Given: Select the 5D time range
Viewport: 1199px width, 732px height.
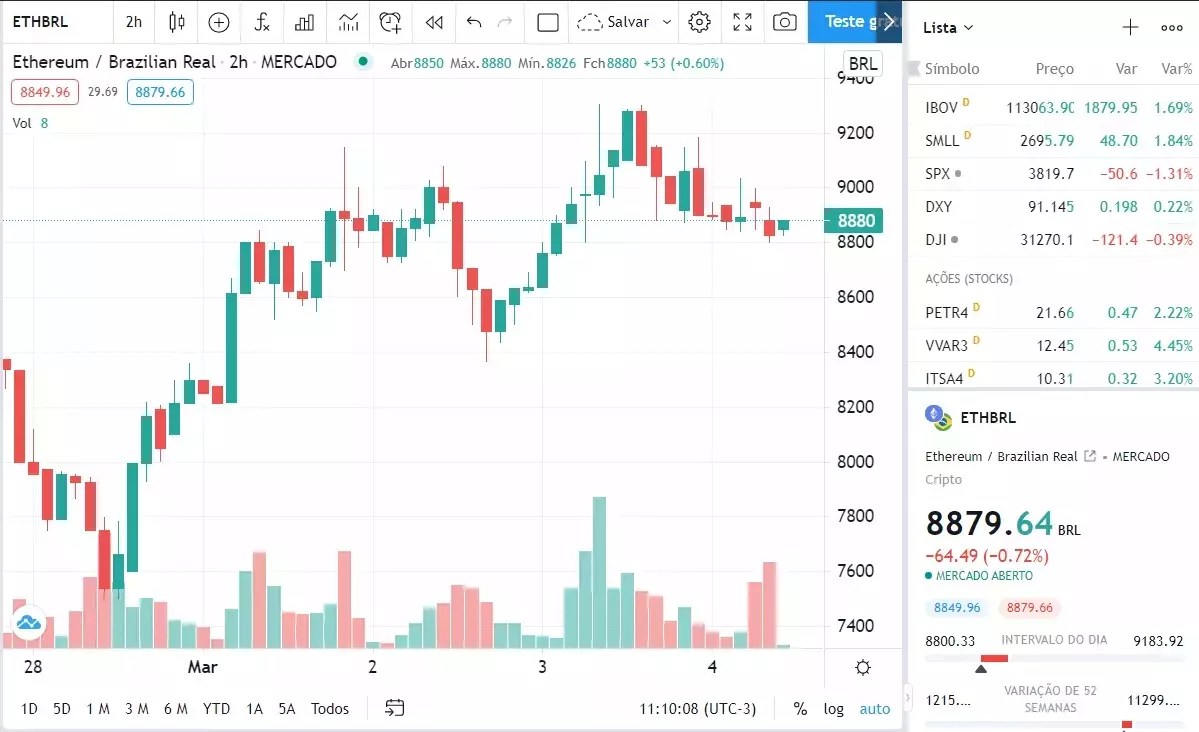Looking at the screenshot, I should (62, 708).
